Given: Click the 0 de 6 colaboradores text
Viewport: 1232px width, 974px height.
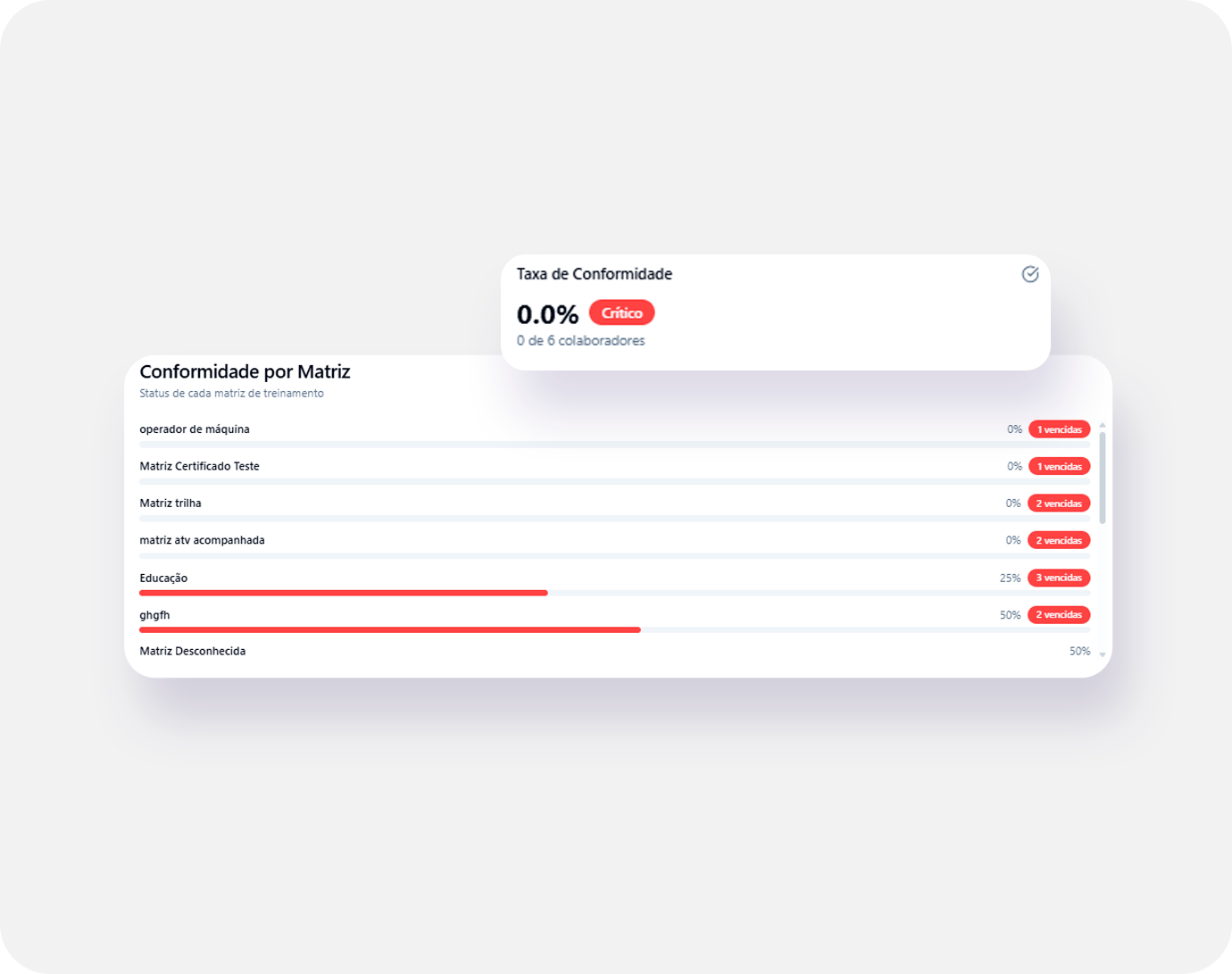Looking at the screenshot, I should (580, 340).
